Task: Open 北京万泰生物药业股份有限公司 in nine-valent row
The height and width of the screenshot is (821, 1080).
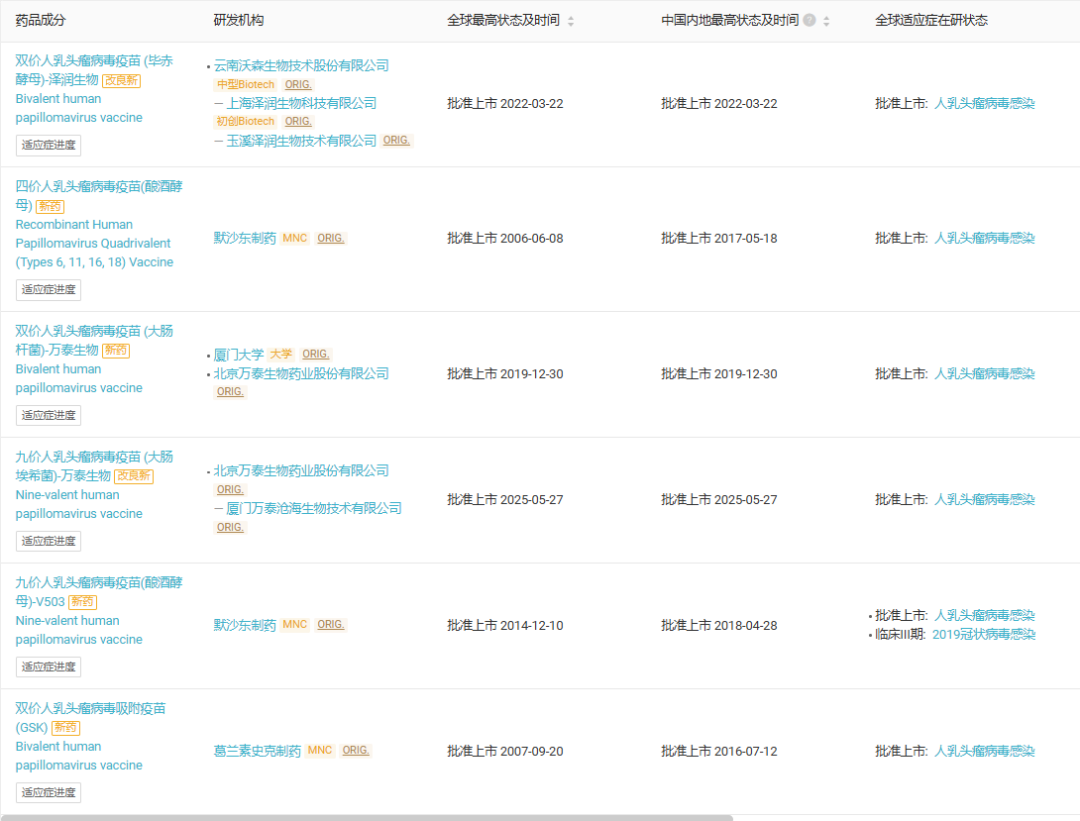Action: pyautogui.click(x=301, y=470)
